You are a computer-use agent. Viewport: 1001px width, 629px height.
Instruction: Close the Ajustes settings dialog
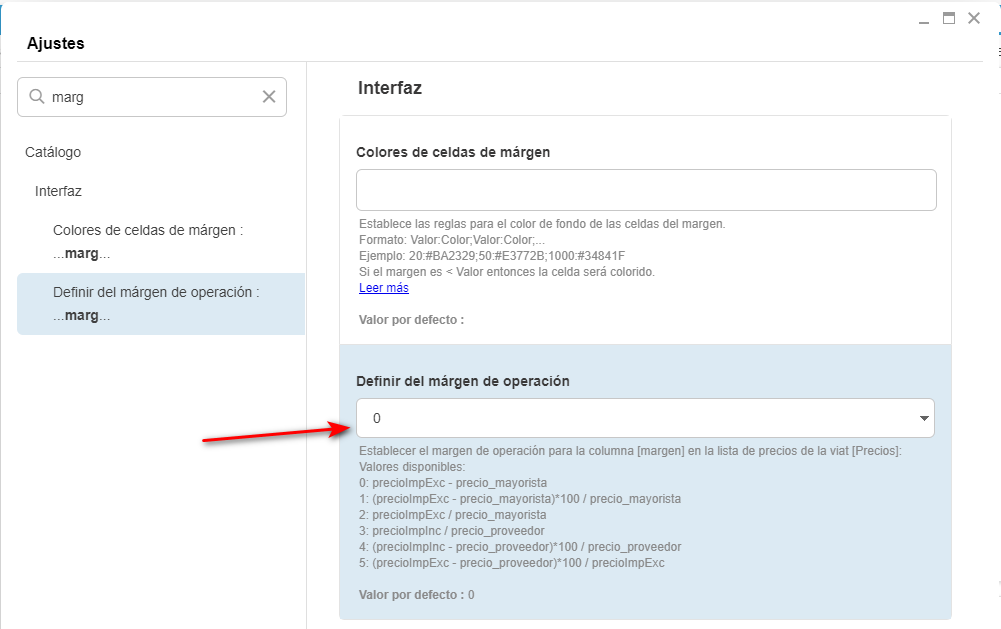coord(973,18)
